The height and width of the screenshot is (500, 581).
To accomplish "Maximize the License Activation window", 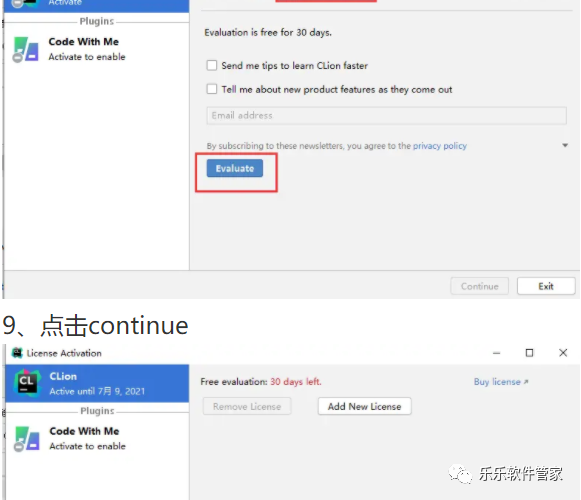I will (x=529, y=353).
